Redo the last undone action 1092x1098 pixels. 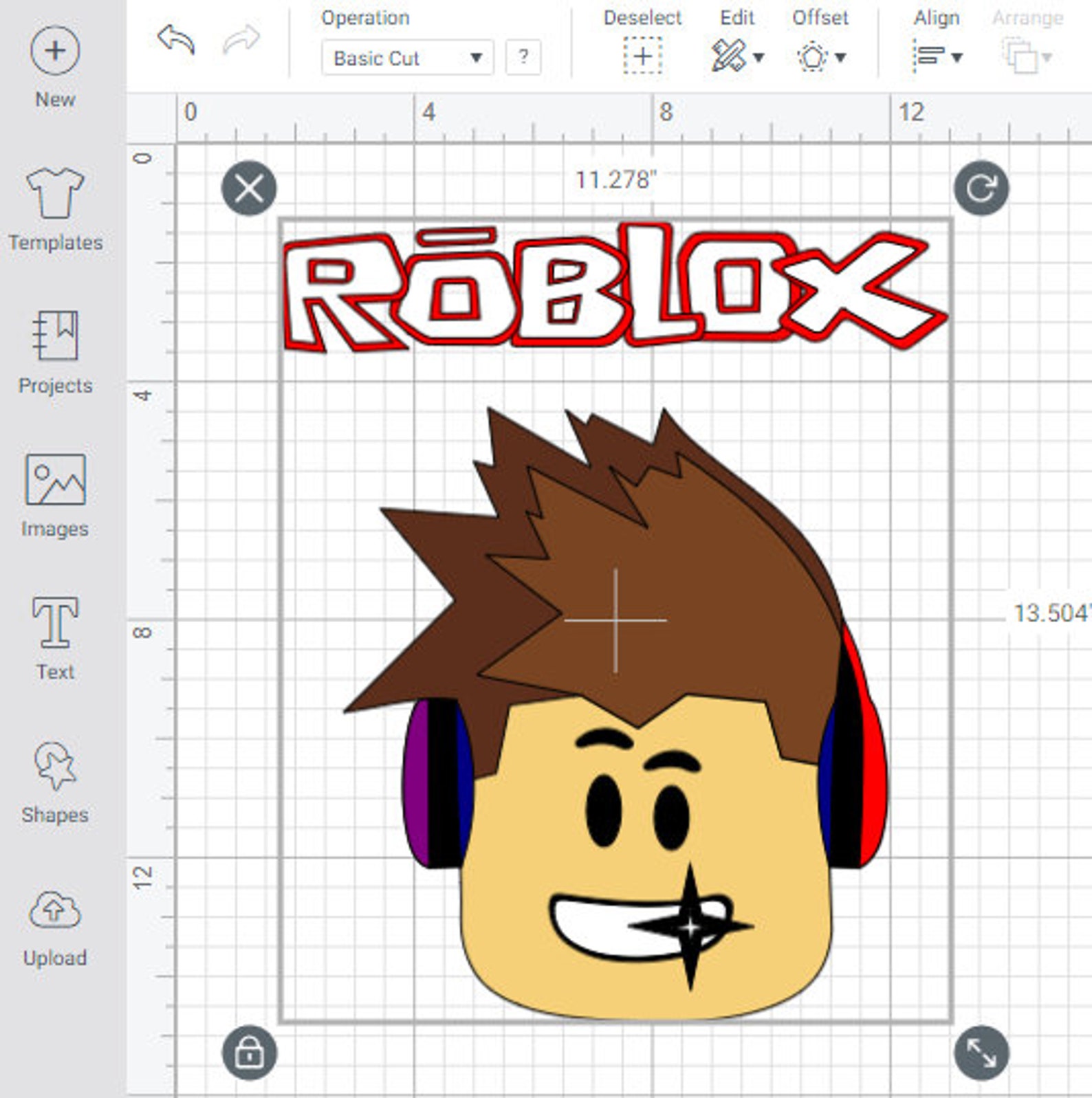[241, 40]
